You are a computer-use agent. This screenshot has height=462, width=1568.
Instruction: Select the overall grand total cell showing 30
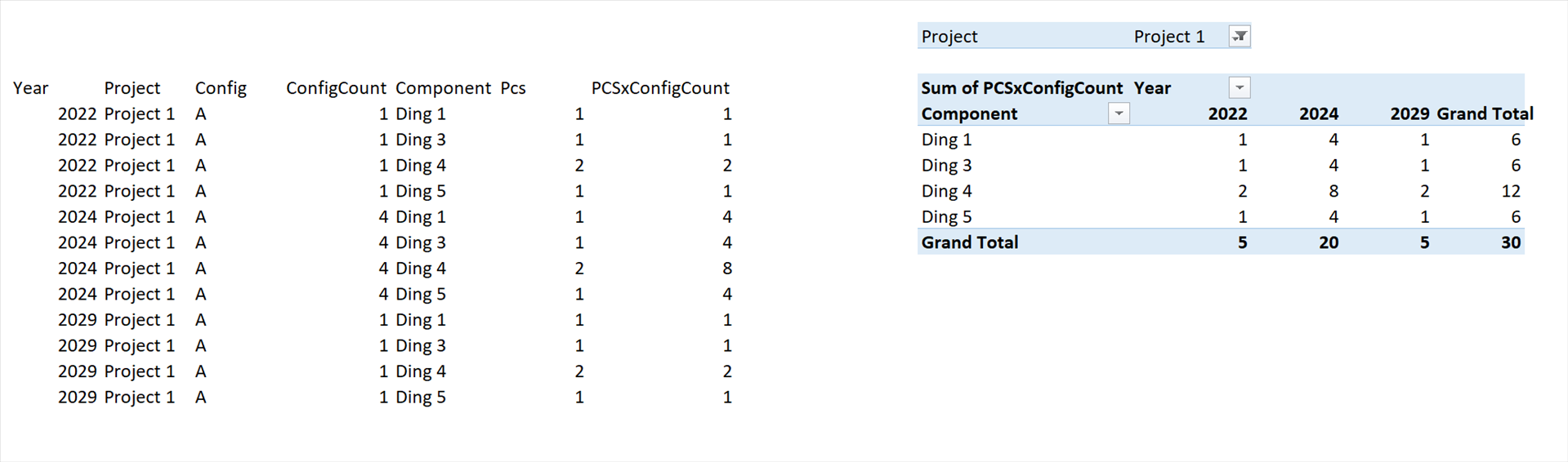point(1510,242)
